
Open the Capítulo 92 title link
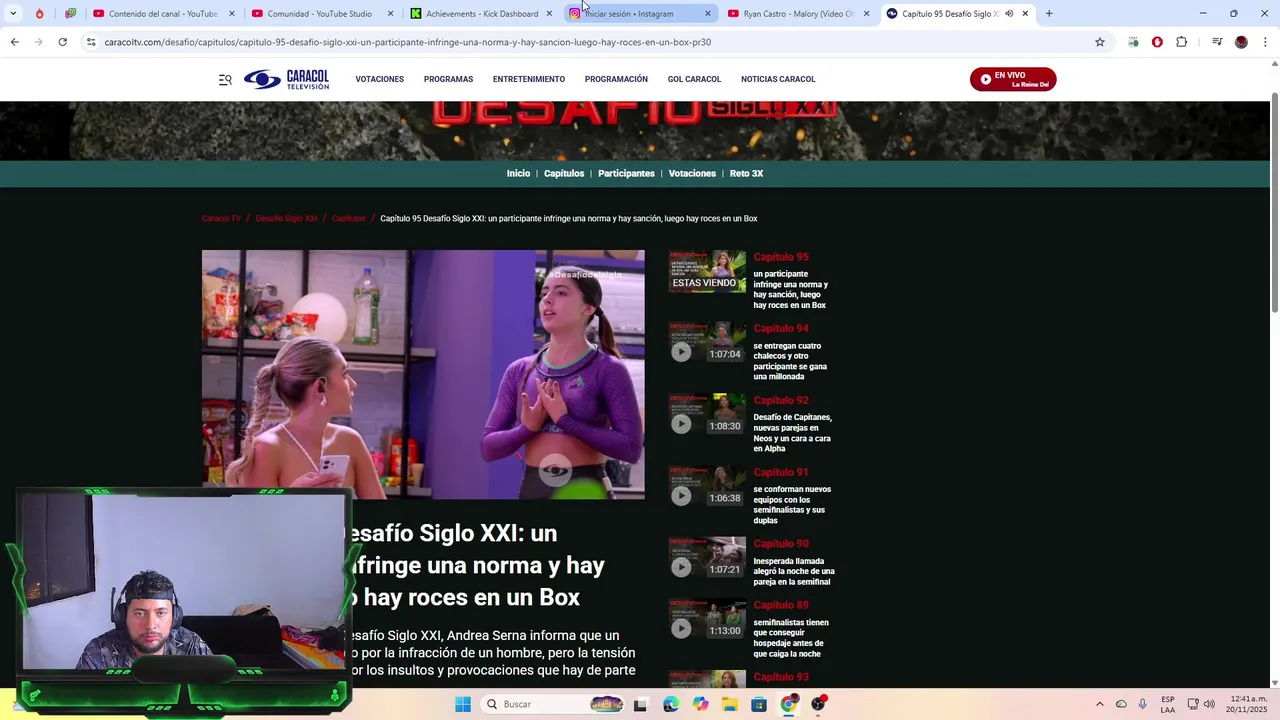click(x=781, y=400)
